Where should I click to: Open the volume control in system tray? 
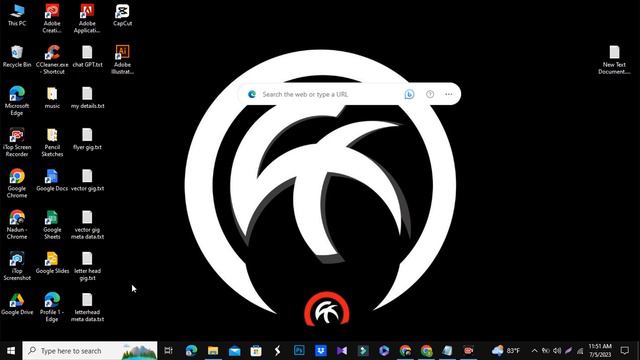point(557,351)
